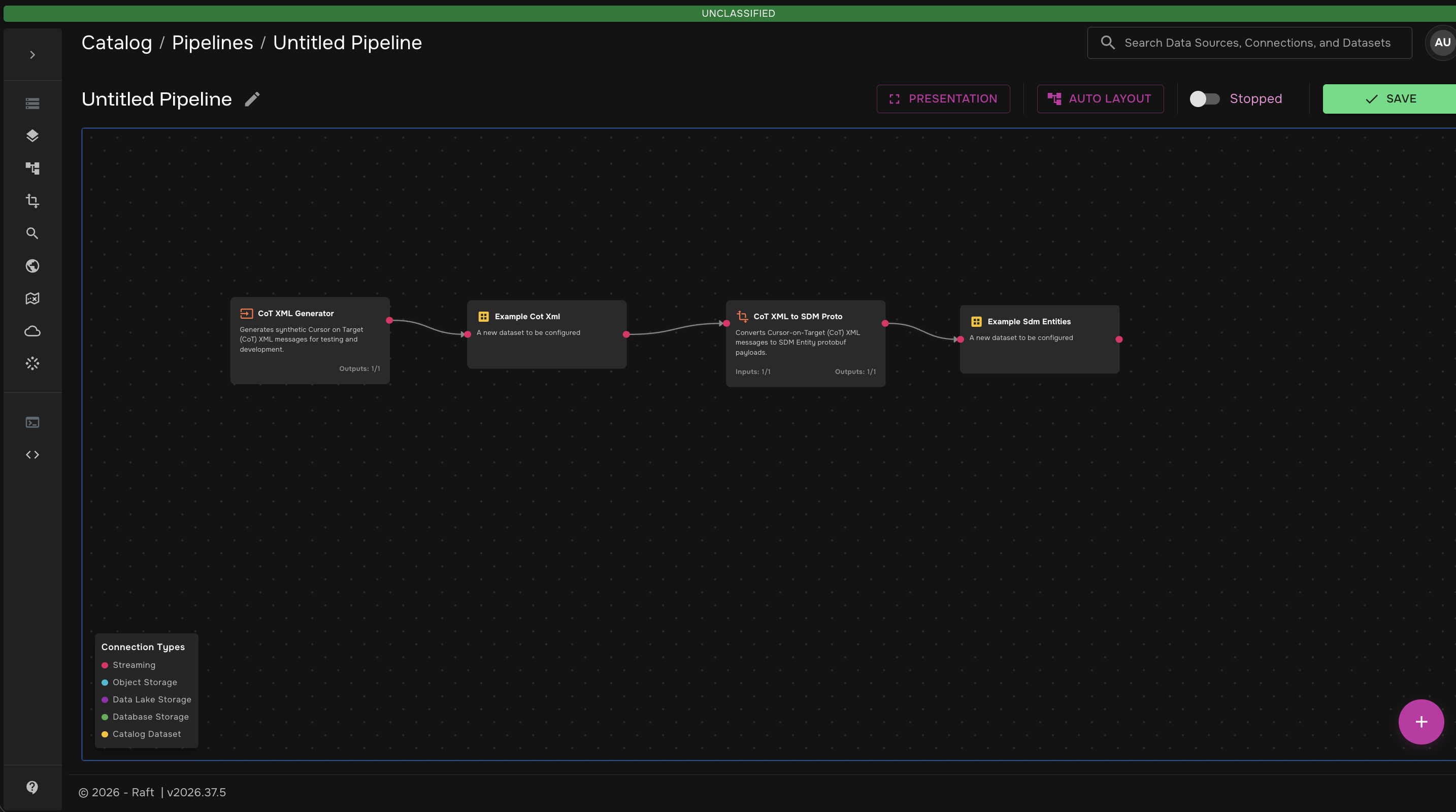Image resolution: width=1456 pixels, height=812 pixels.
Task: Open the globe icon in the sidebar
Action: [32, 265]
